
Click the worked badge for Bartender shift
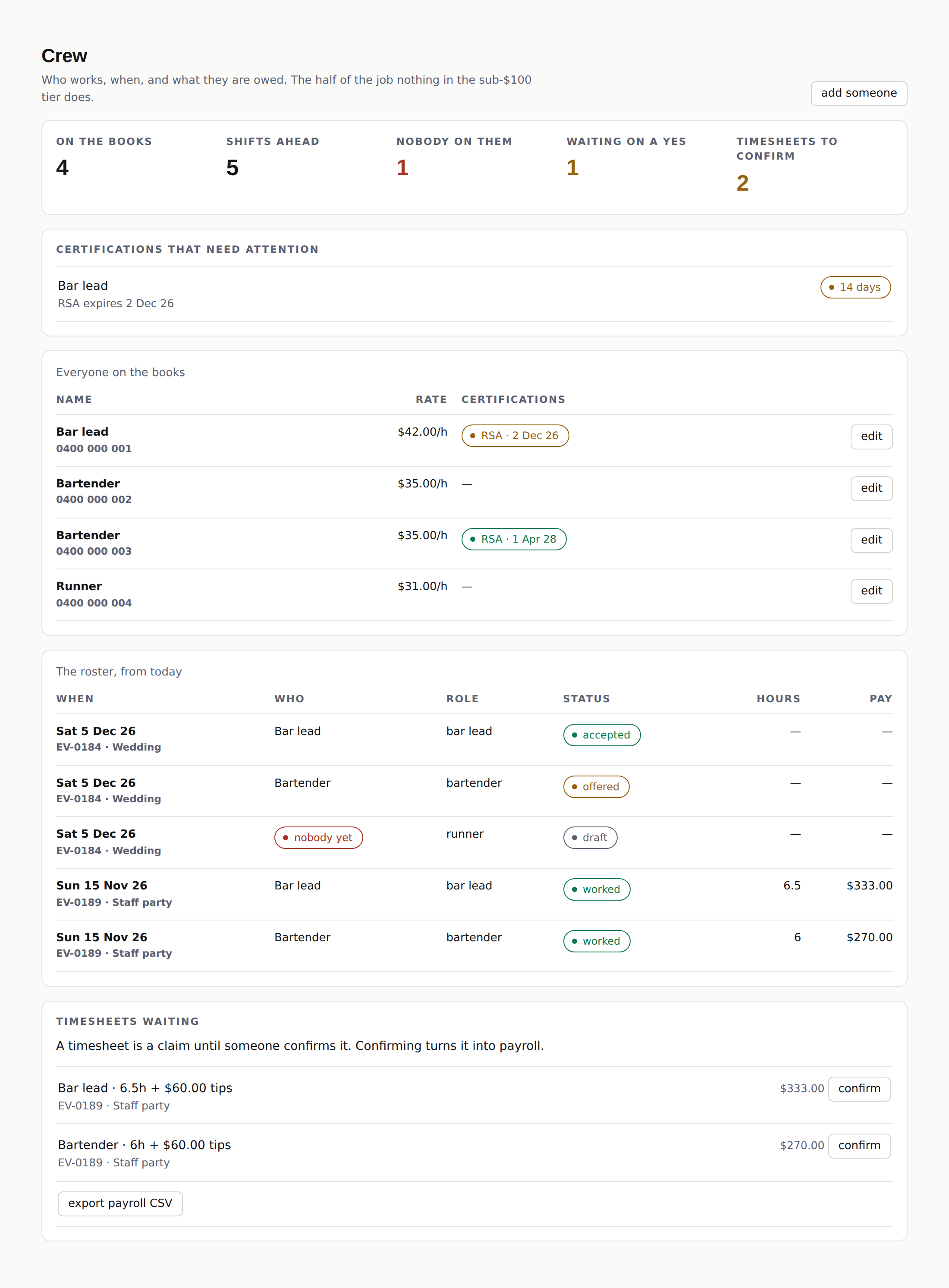click(x=596, y=941)
